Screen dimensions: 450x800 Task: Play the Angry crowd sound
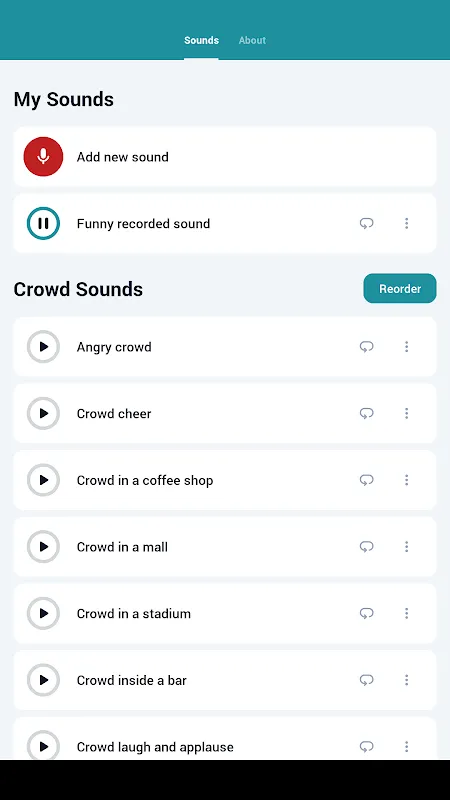click(x=43, y=347)
